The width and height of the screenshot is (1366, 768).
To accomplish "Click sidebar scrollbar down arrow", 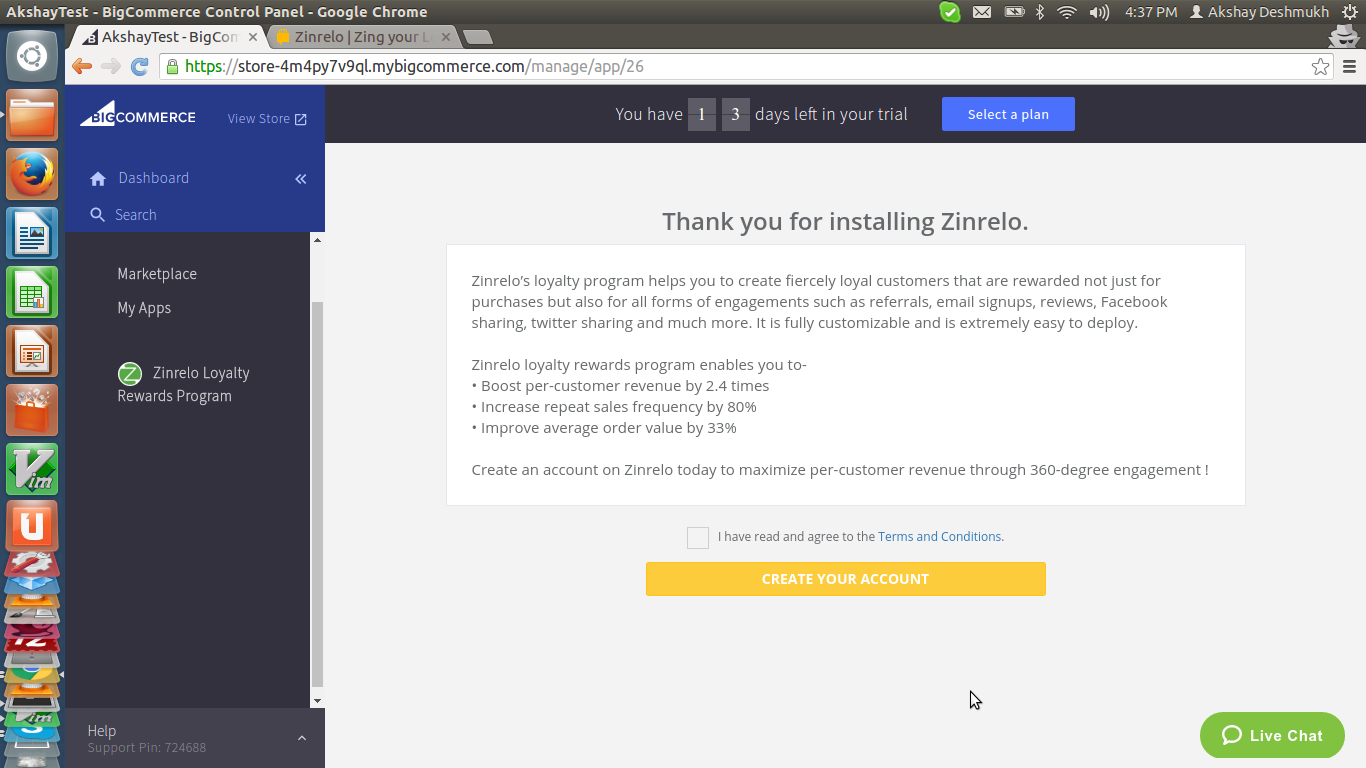I will pos(318,701).
